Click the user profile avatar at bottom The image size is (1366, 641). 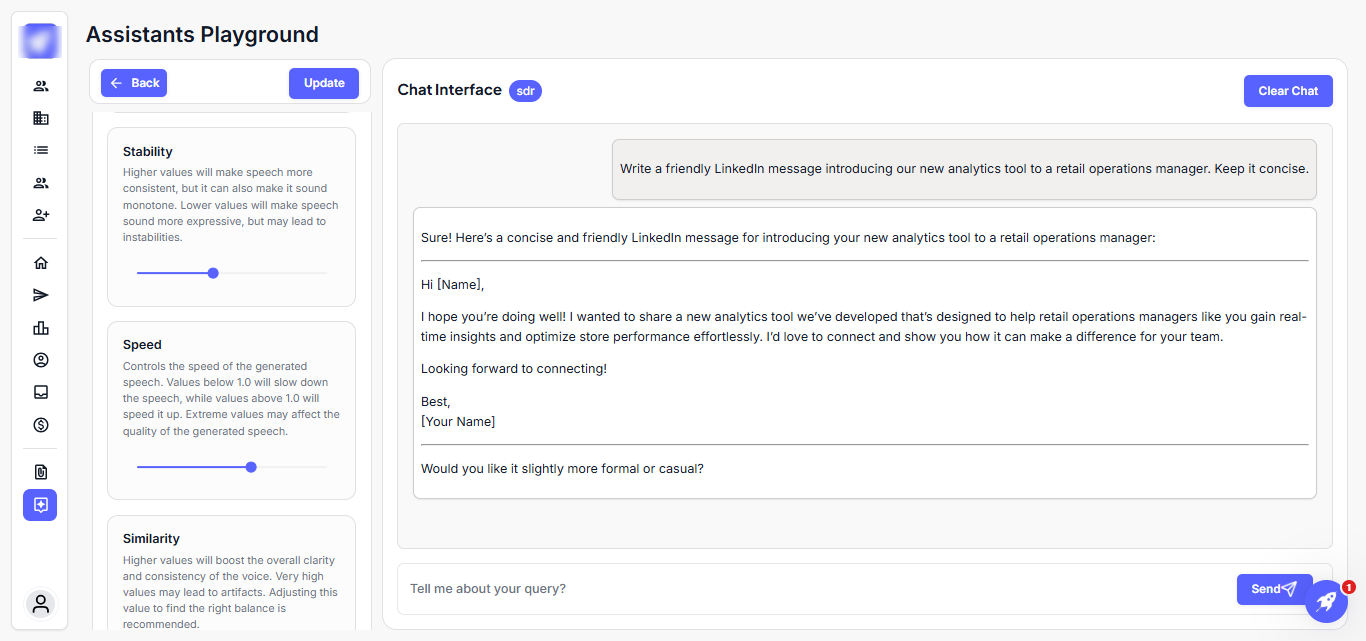[40, 604]
